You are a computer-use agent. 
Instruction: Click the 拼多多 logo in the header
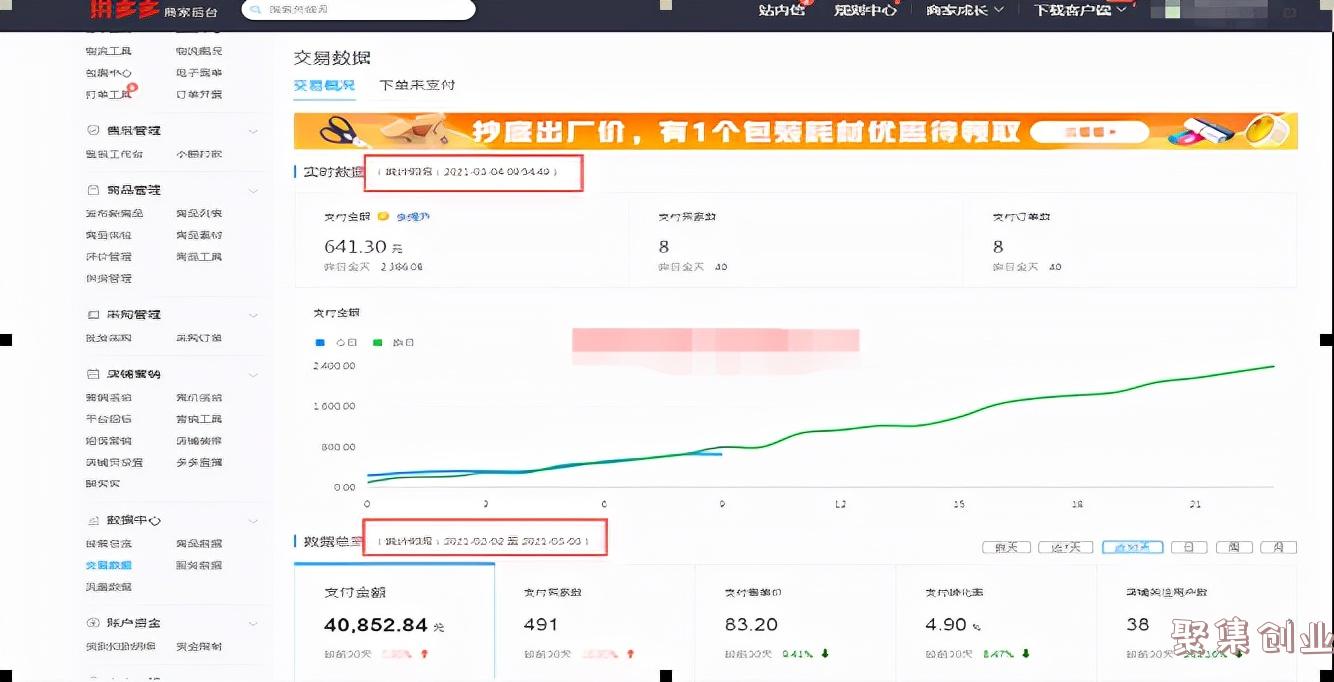tap(124, 9)
